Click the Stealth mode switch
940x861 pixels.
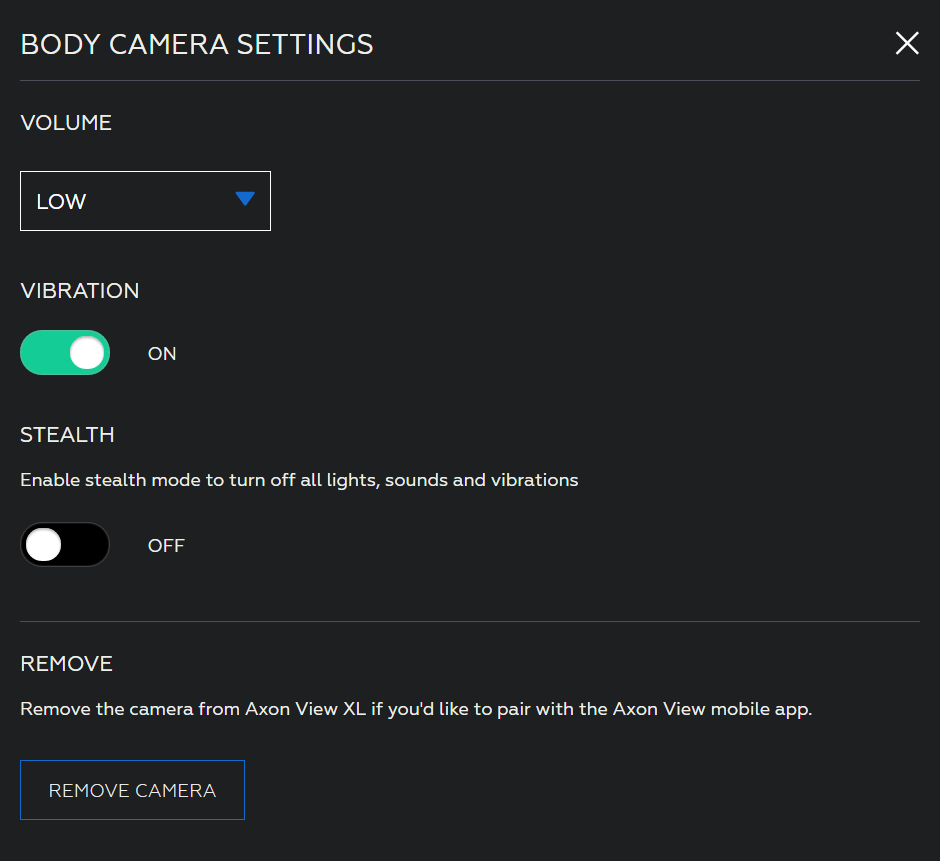[65, 544]
